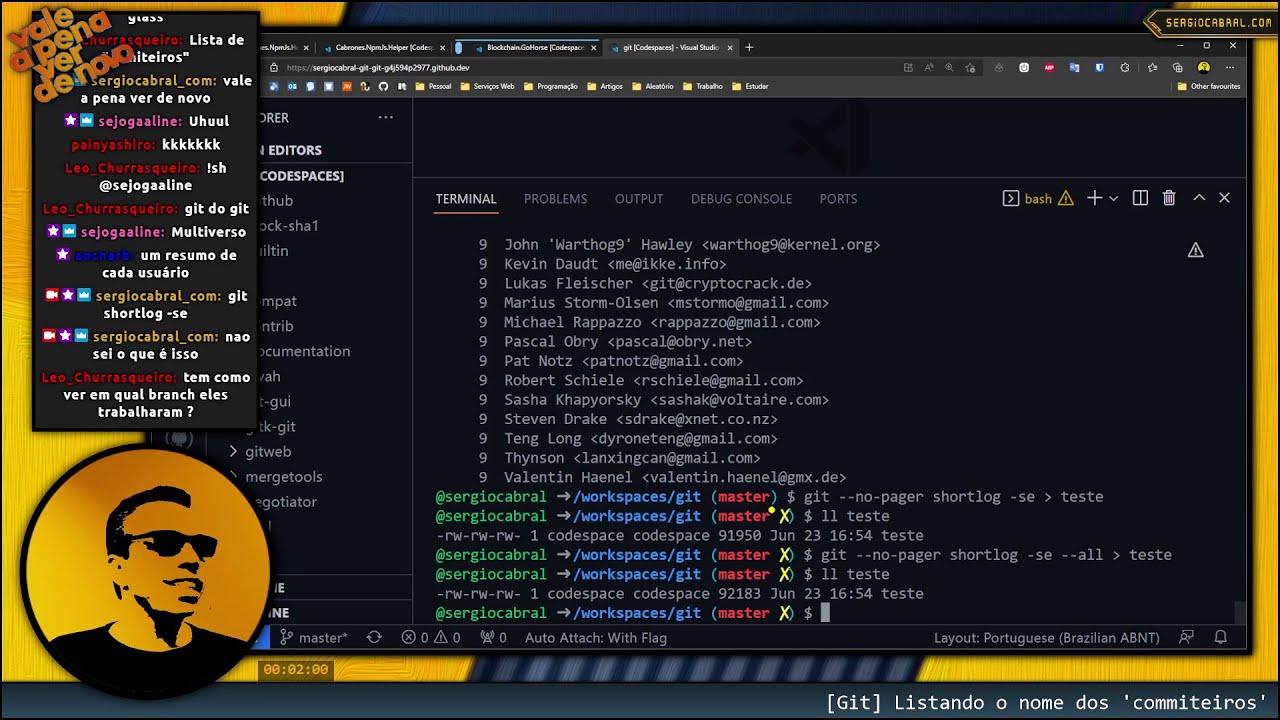Click the bash terminal profile label
Screen dimensions: 1280x720
tap(1038, 199)
